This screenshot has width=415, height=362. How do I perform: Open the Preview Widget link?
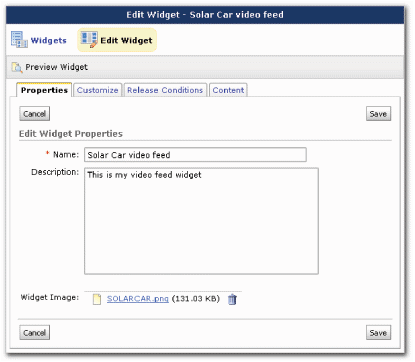pos(56,67)
